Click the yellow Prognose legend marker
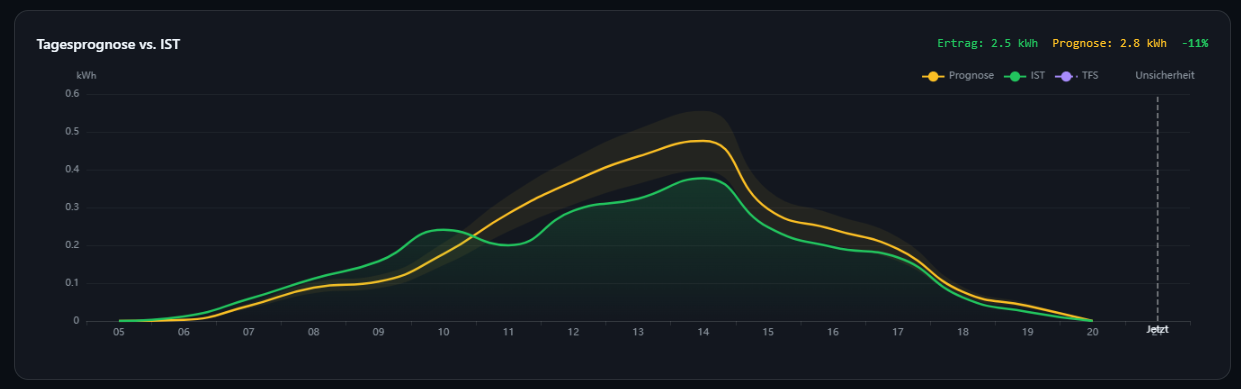1241x389 pixels. pos(934,75)
